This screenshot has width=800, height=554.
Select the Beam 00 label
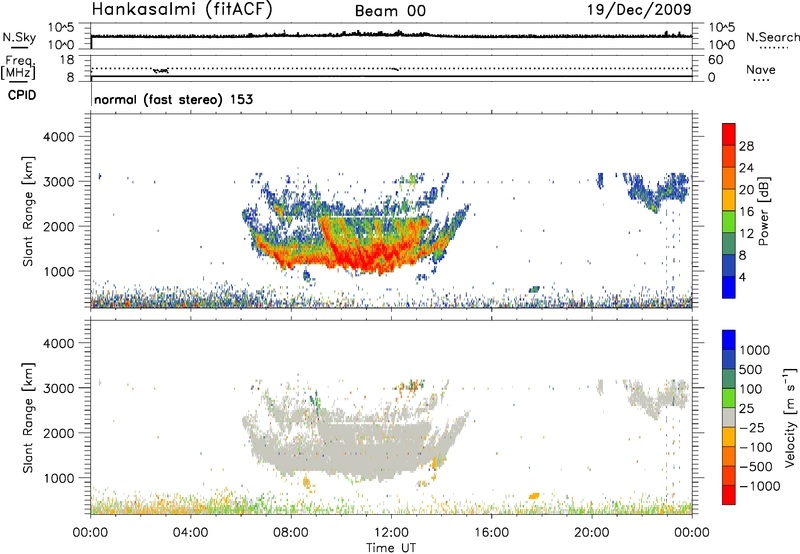coord(390,11)
